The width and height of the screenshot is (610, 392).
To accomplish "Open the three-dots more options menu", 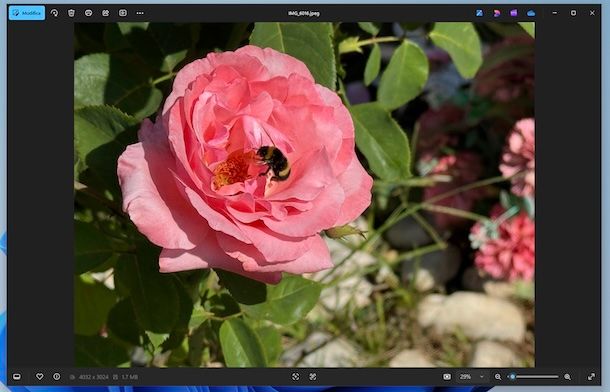I will pyautogui.click(x=140, y=13).
